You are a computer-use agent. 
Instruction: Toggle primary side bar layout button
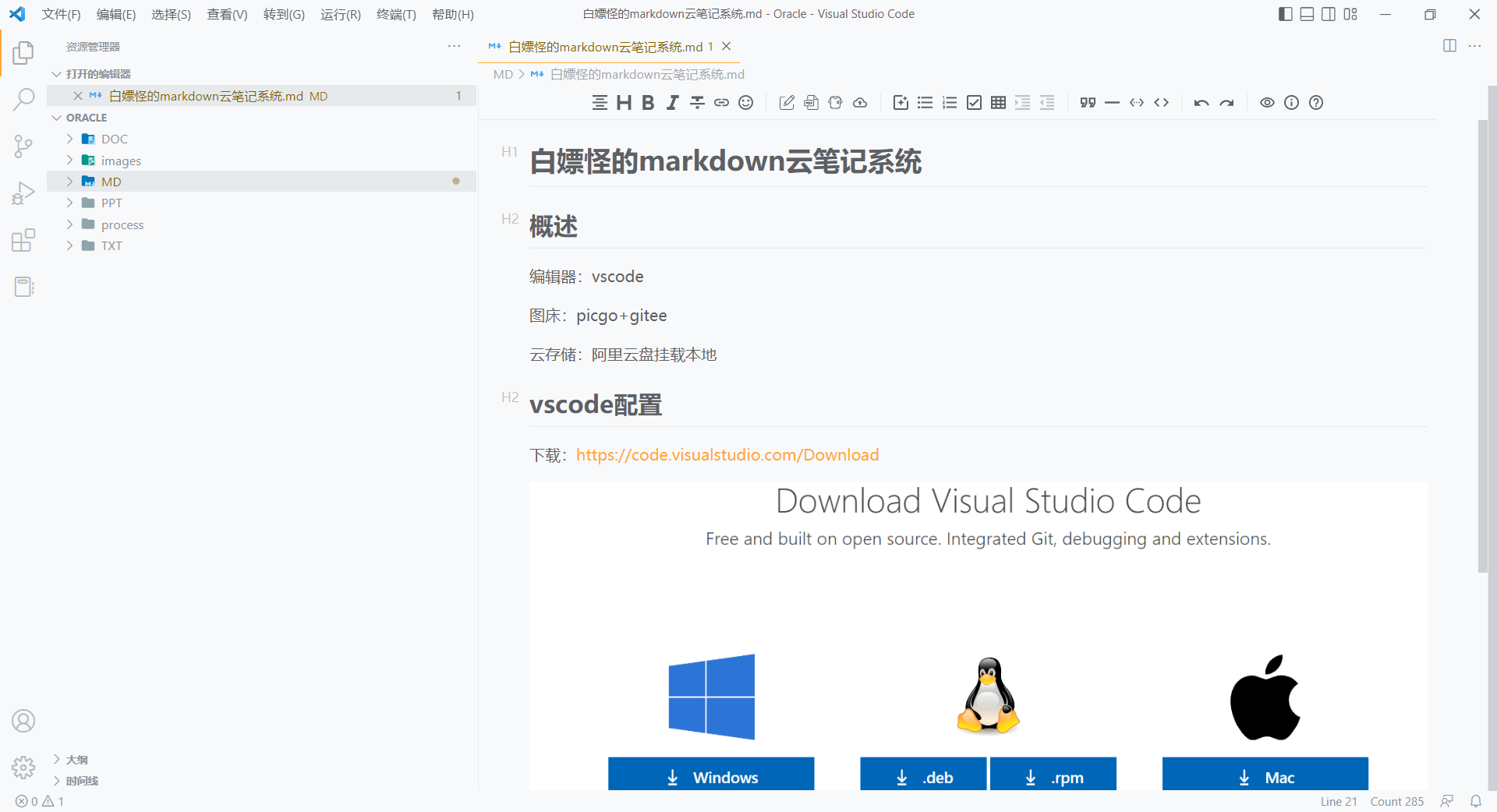click(x=1286, y=14)
